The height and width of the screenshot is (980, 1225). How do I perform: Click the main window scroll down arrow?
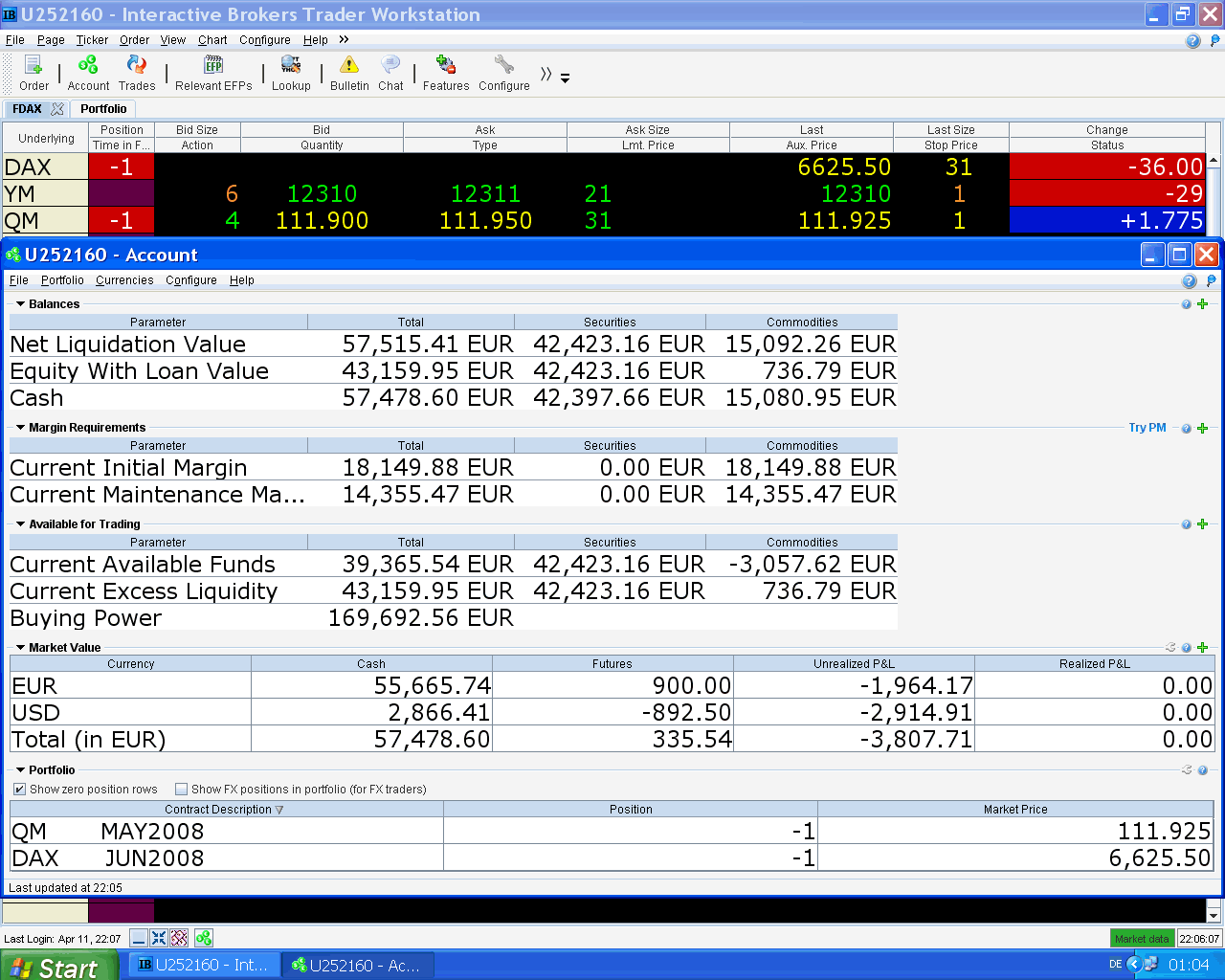tap(1214, 915)
